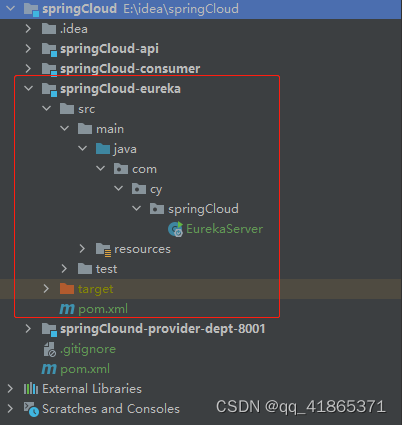Expand the resources folder arrow
Viewport: 402px width, 425px height.
[x=83, y=249]
